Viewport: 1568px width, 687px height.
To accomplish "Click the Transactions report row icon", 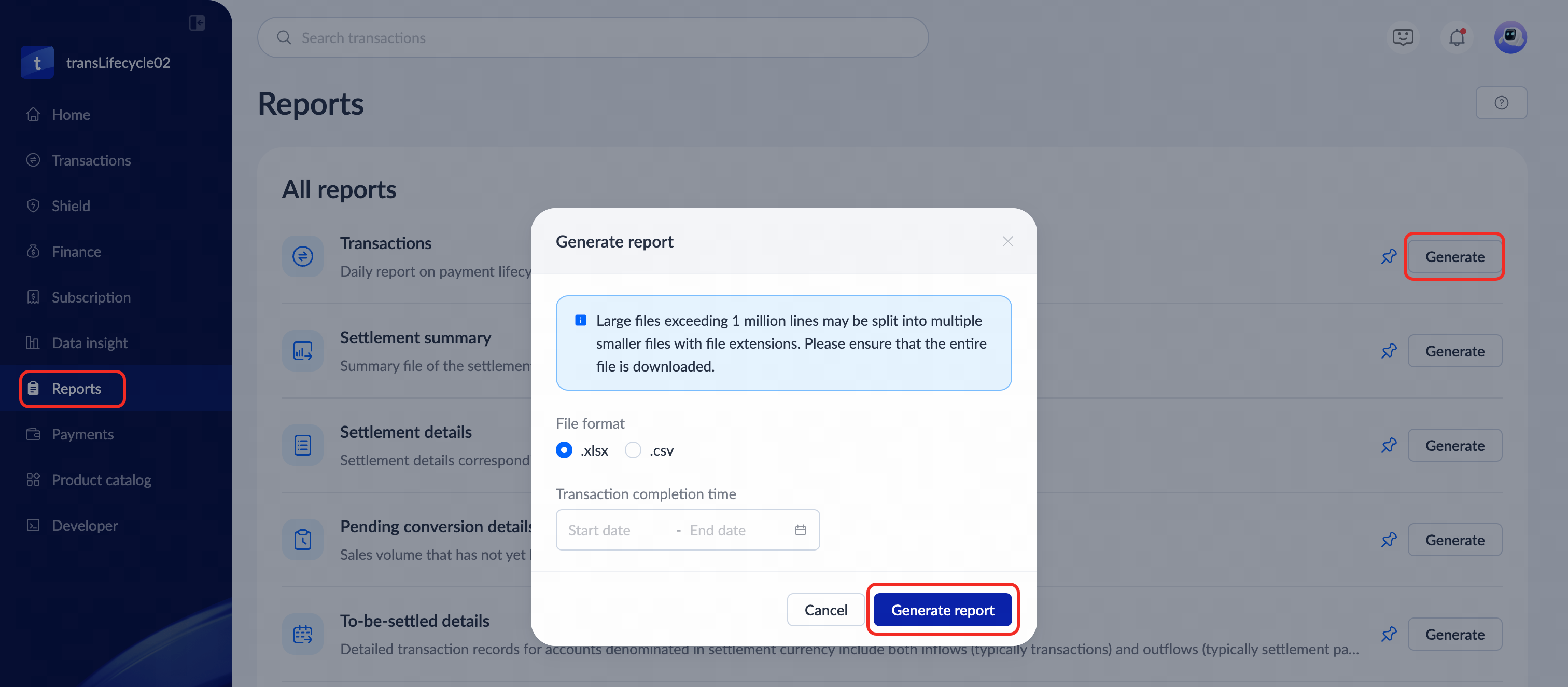I will tap(302, 256).
